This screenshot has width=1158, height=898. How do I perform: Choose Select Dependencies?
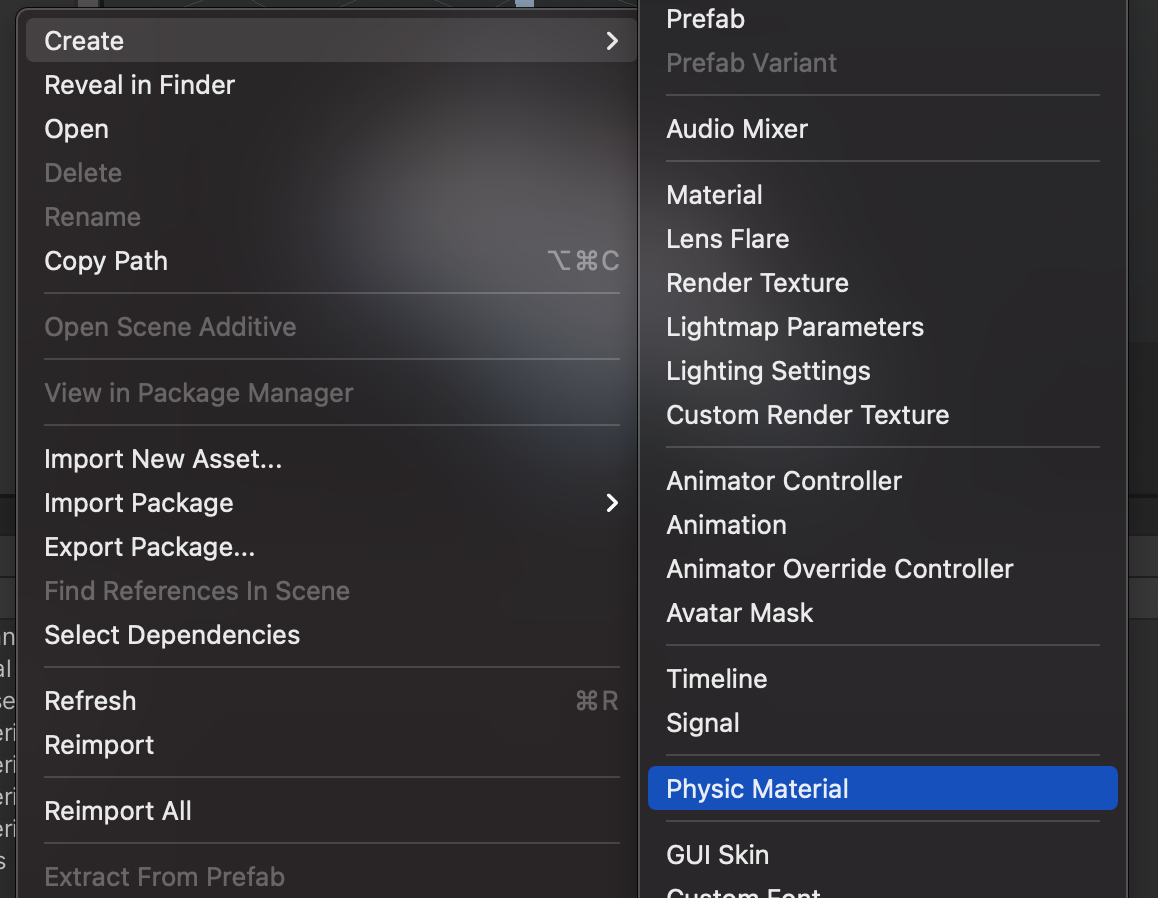click(x=172, y=635)
